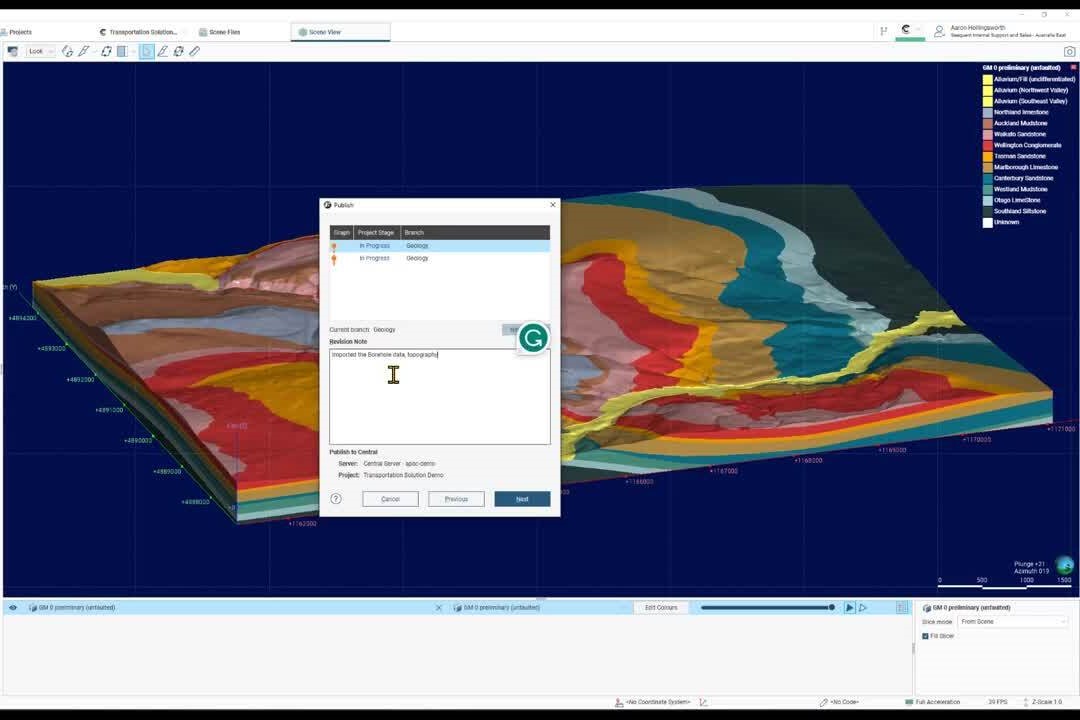Click the play button in the shape list
Viewport: 1080px width, 720px height.
click(850, 607)
